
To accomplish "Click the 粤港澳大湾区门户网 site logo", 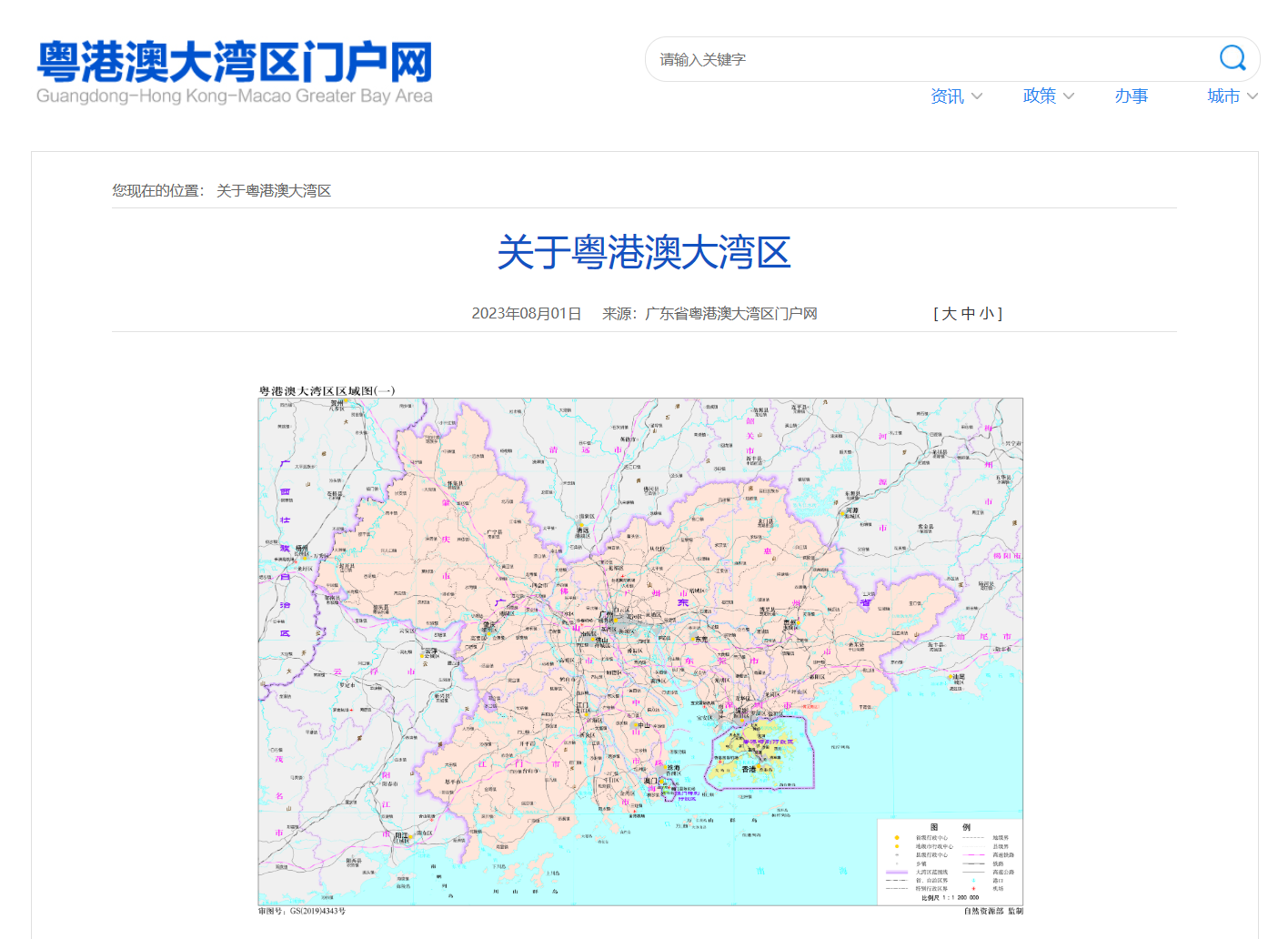I will (235, 71).
